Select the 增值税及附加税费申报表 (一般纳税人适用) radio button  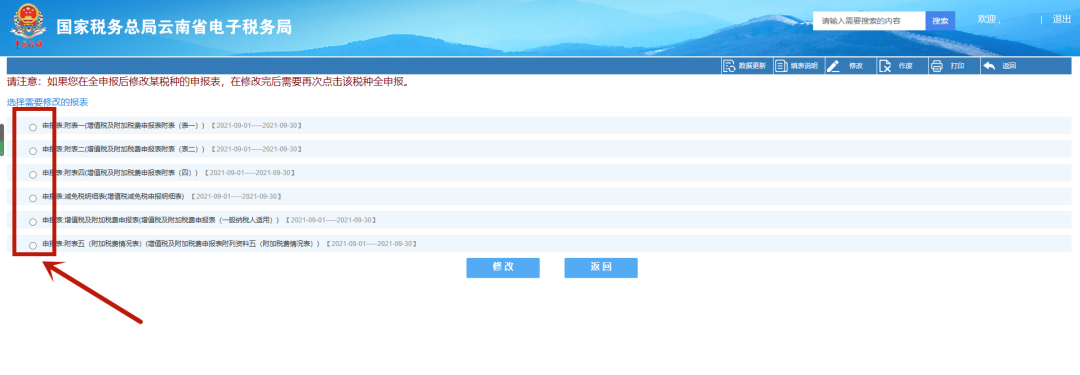33,222
